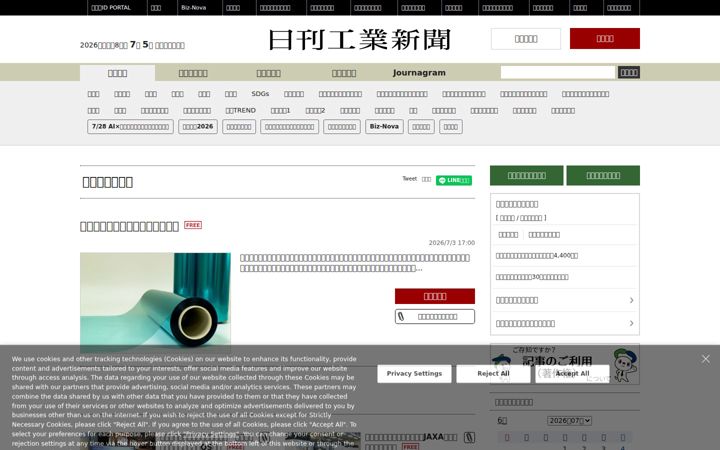The image size is (720, 450).
Task: Click the Tweet share link
Action: (x=410, y=179)
